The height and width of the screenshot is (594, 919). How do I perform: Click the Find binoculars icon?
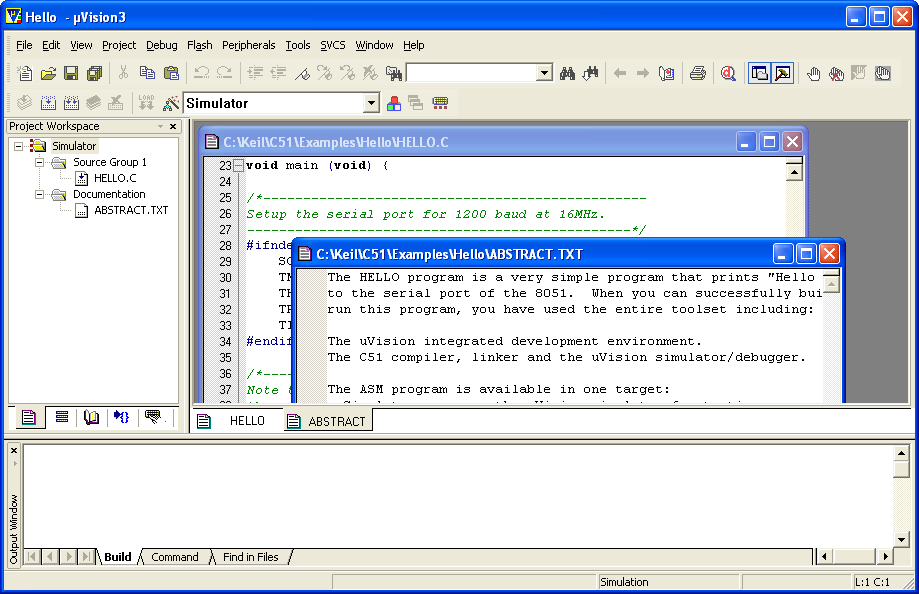(567, 73)
